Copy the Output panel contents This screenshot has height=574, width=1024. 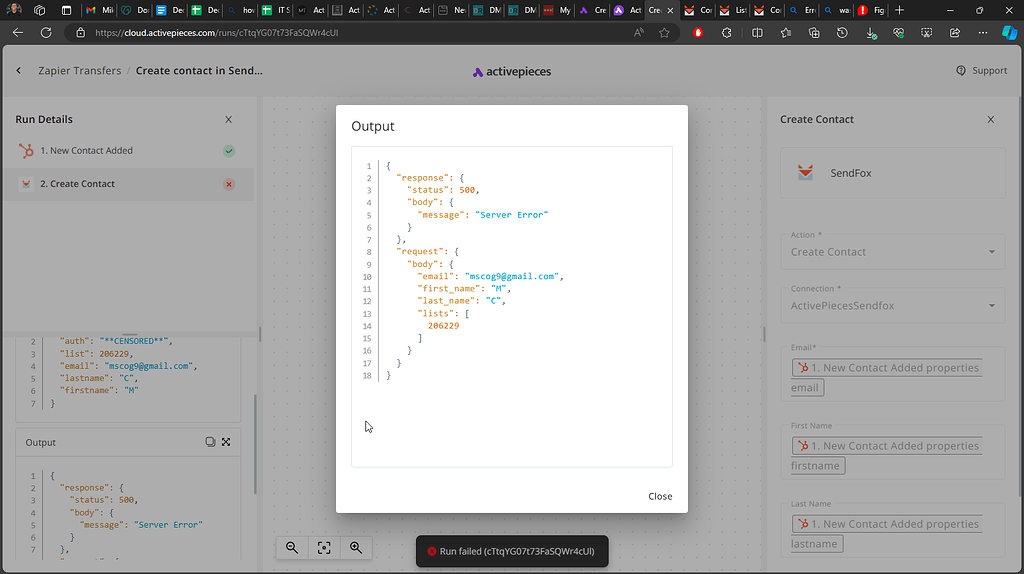(x=210, y=442)
